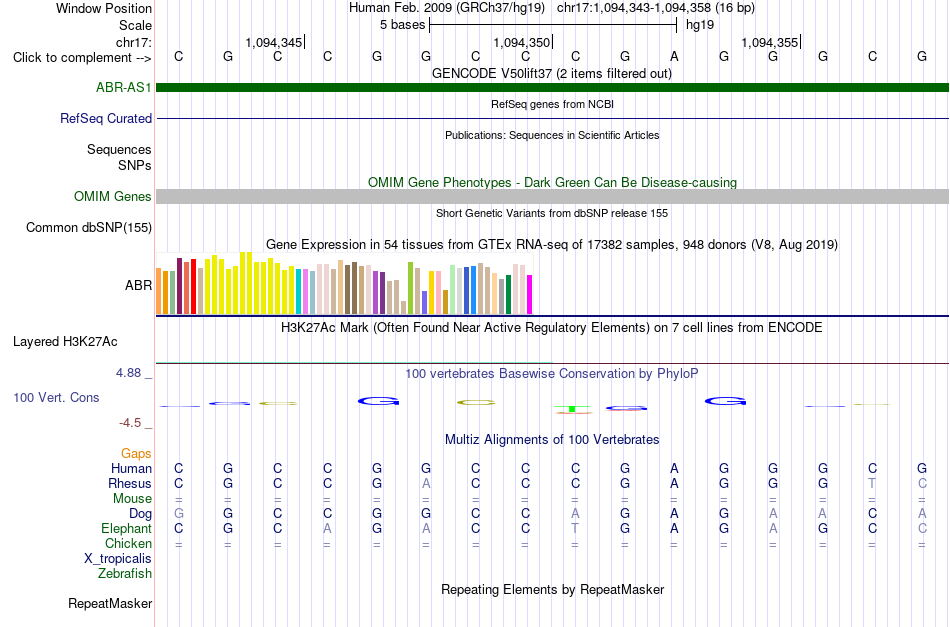
Task: Click the 'Human Feb. 2009 (GRCh37/hg19)' assembly text
Action: tap(447, 8)
